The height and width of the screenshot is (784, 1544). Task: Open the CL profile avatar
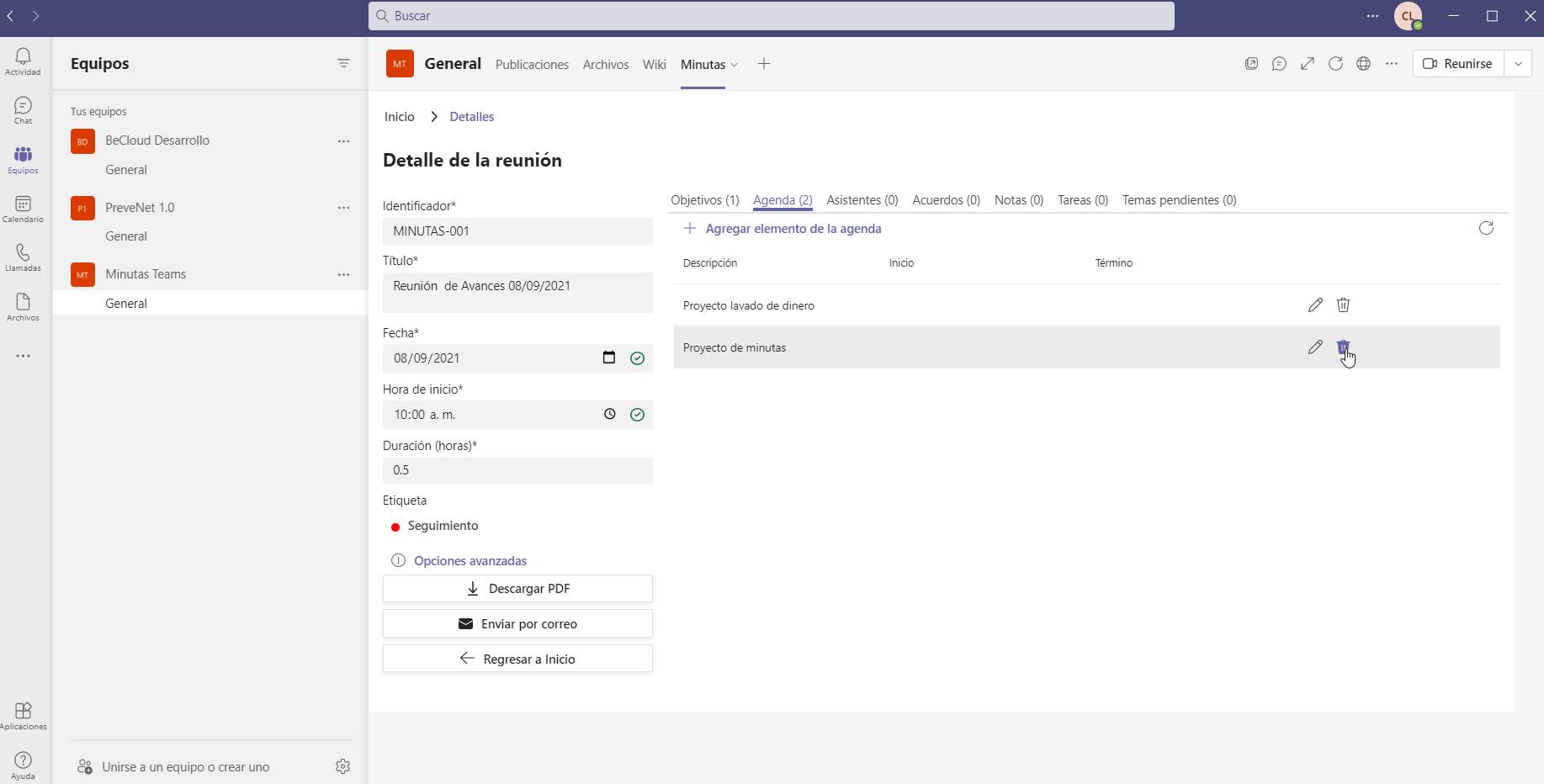(1408, 16)
